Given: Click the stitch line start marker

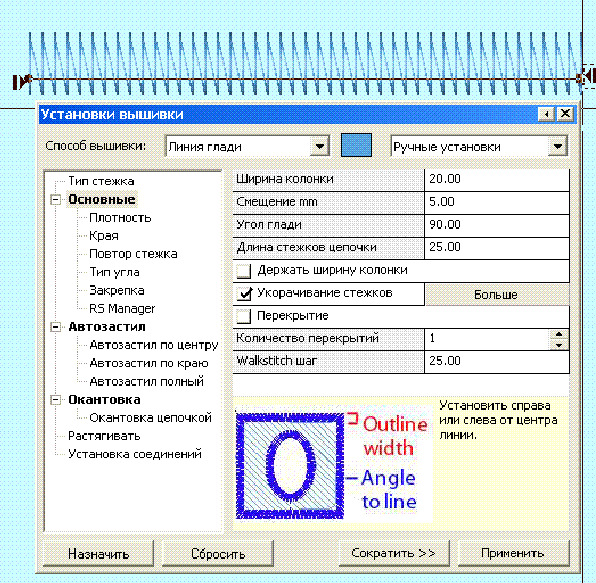Looking at the screenshot, I should pos(22,81).
